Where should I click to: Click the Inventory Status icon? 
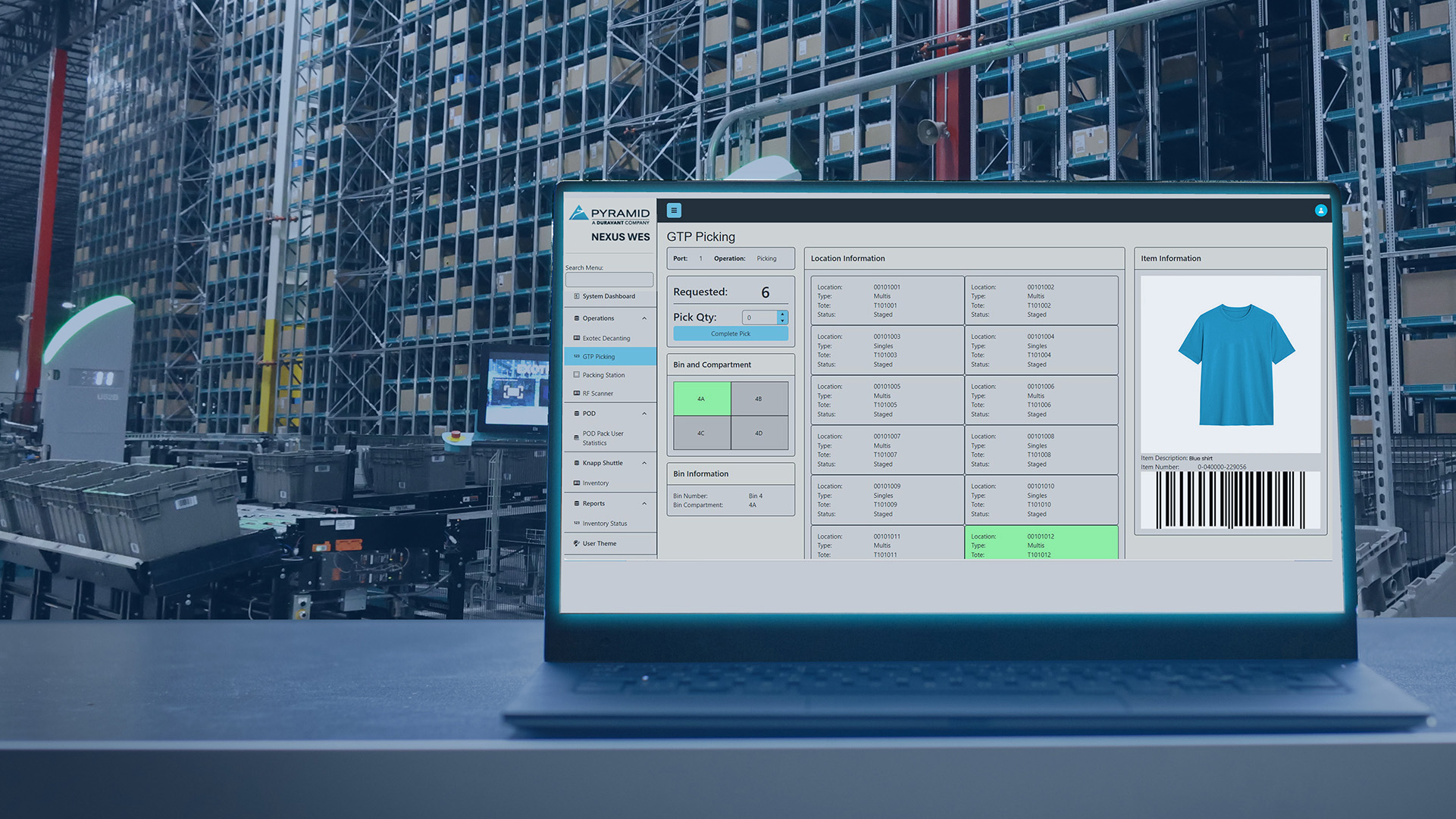coord(577,524)
